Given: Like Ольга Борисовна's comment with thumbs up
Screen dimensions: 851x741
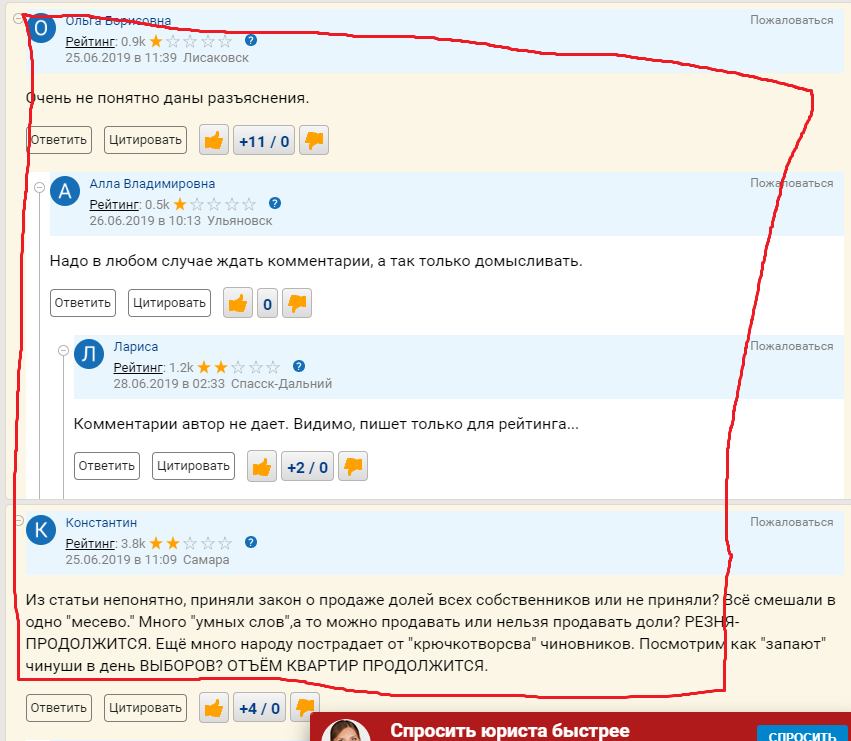Looking at the screenshot, I should click(x=213, y=141).
